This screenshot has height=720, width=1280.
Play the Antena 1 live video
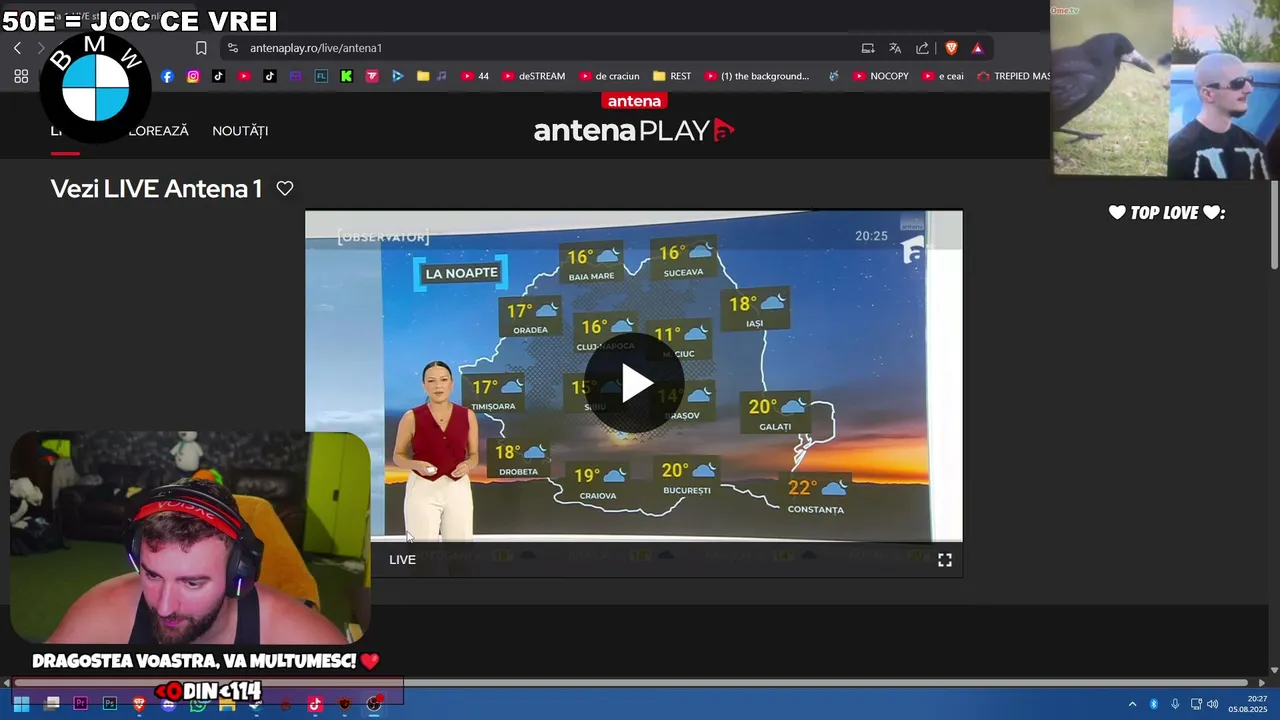(634, 383)
